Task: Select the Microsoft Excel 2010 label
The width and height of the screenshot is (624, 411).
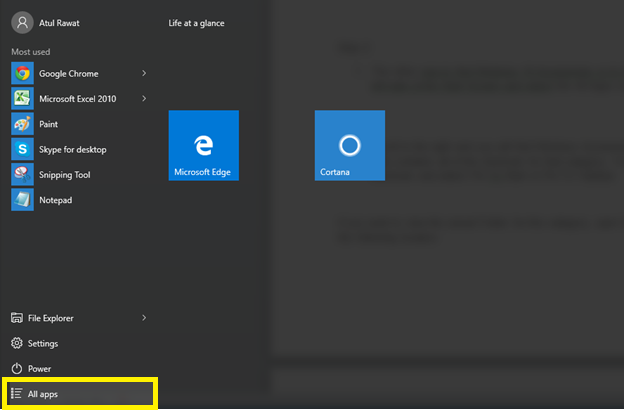Action: [78, 99]
